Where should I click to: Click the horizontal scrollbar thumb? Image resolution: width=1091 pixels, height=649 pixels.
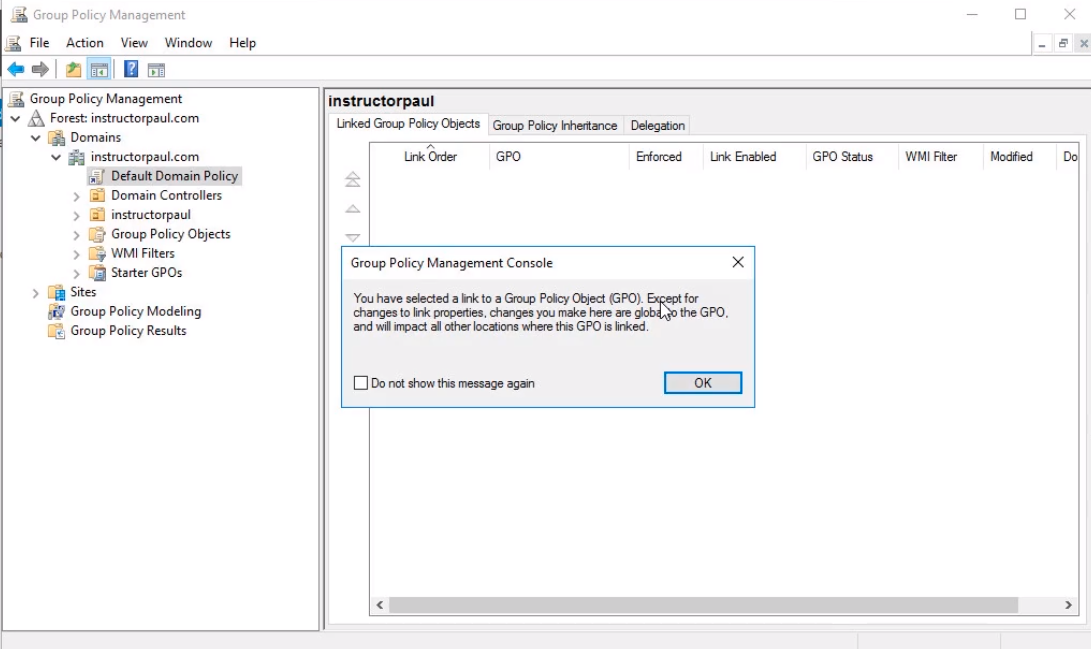coord(703,605)
